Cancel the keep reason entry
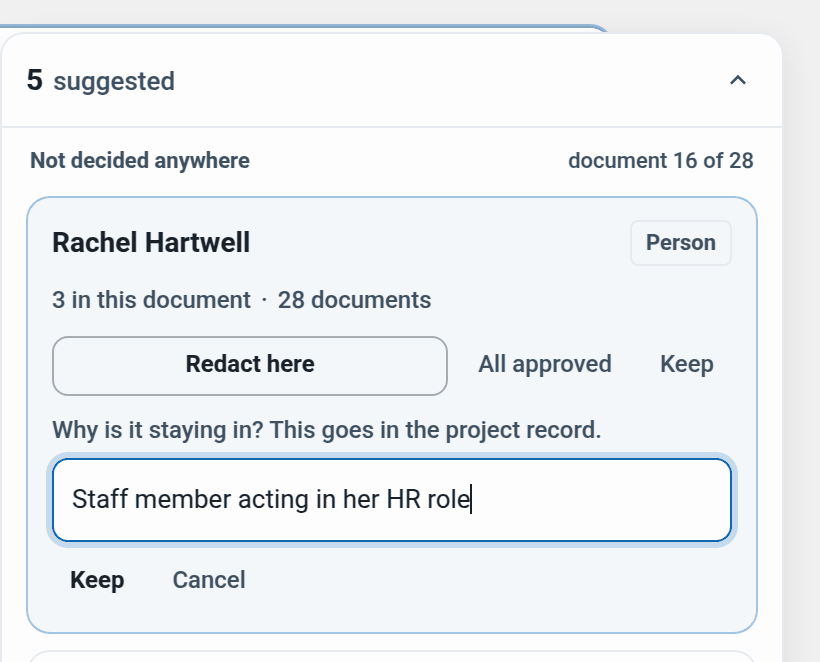820x662 pixels. click(x=209, y=580)
